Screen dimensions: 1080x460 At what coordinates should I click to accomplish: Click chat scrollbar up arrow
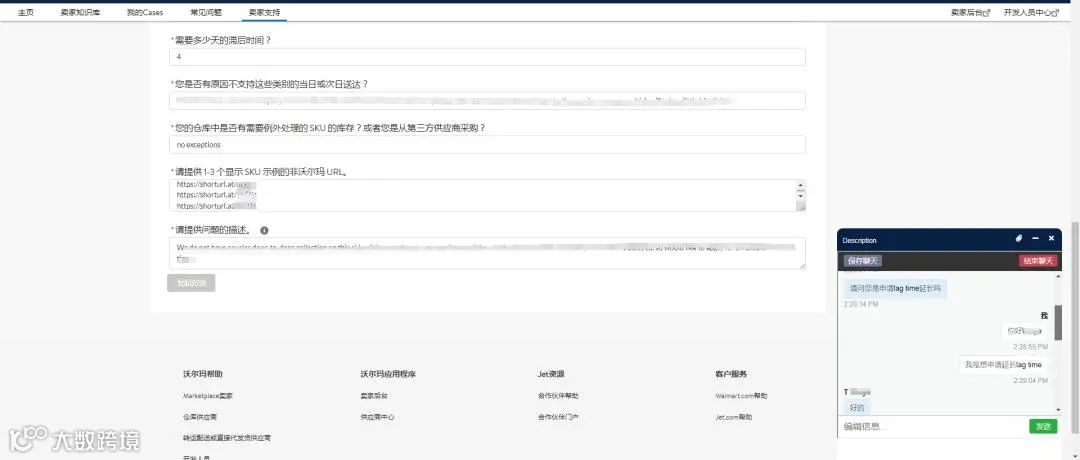coord(1058,275)
